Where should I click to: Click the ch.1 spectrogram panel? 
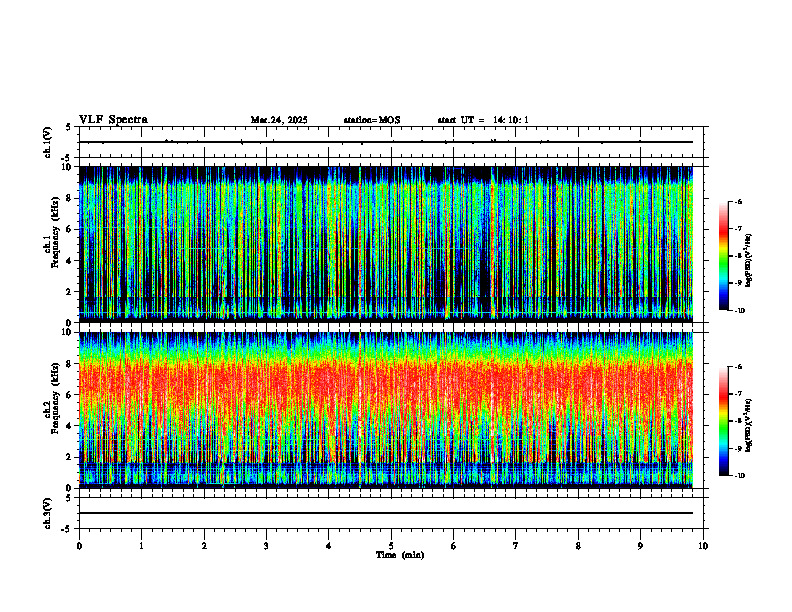point(386,244)
